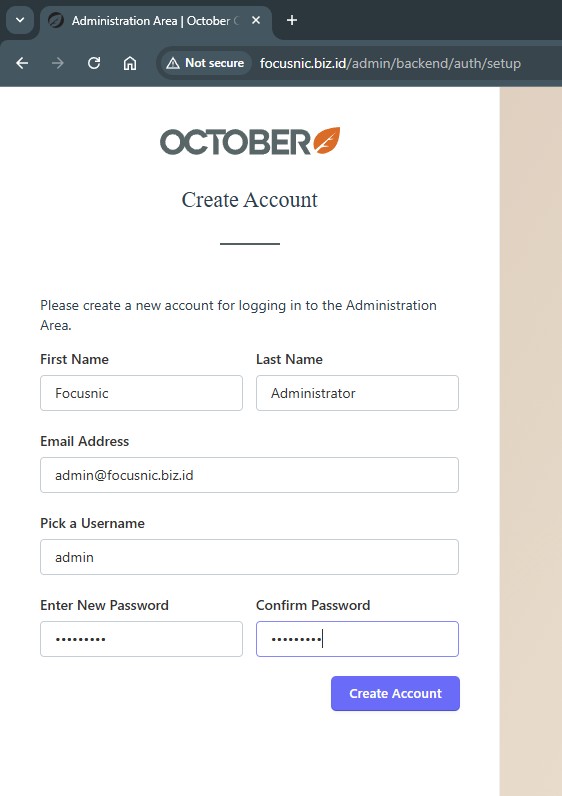Click the browser back arrow
The height and width of the screenshot is (796, 562).
point(22,63)
